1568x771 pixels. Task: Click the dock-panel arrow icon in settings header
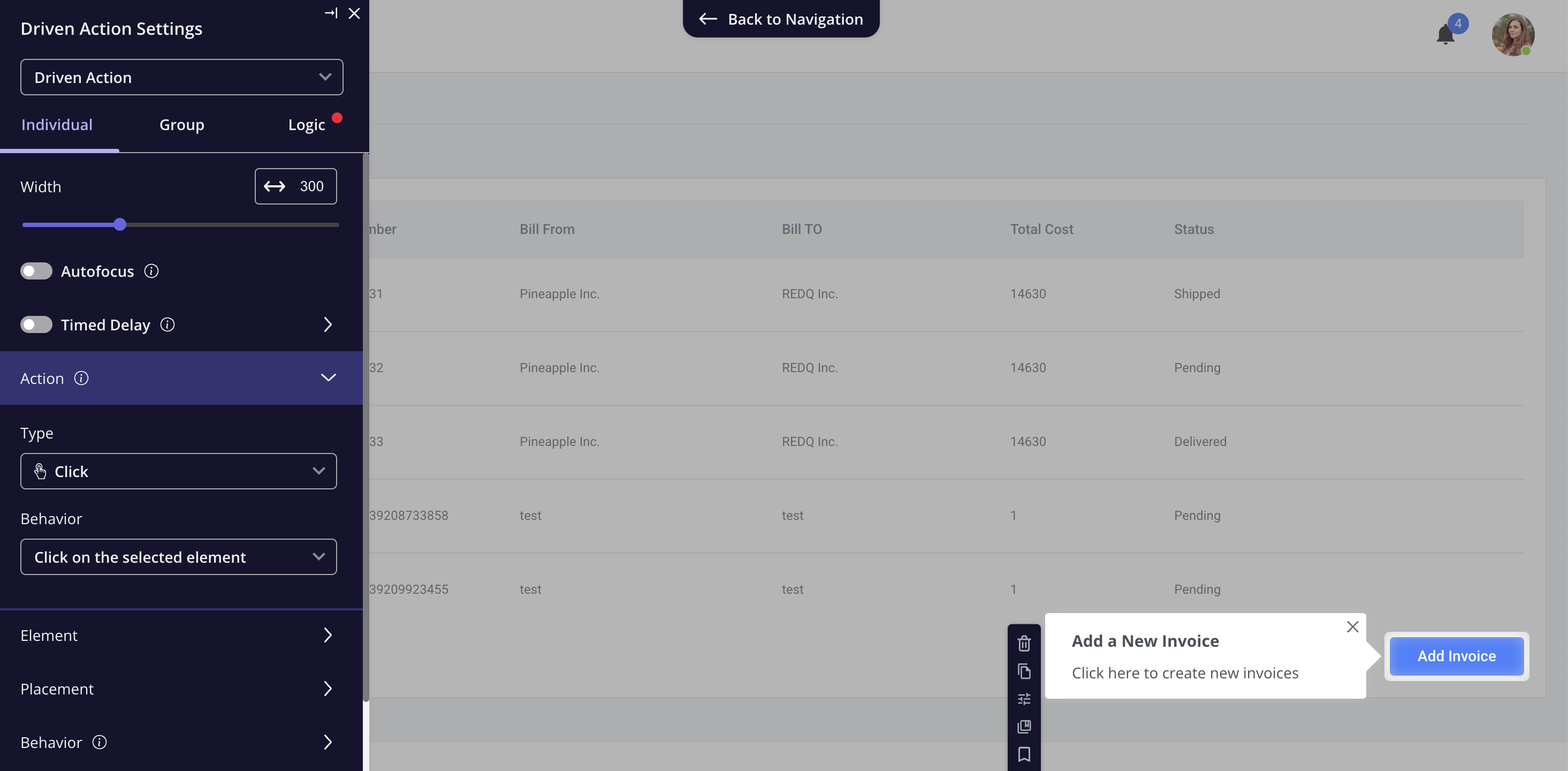click(x=331, y=13)
